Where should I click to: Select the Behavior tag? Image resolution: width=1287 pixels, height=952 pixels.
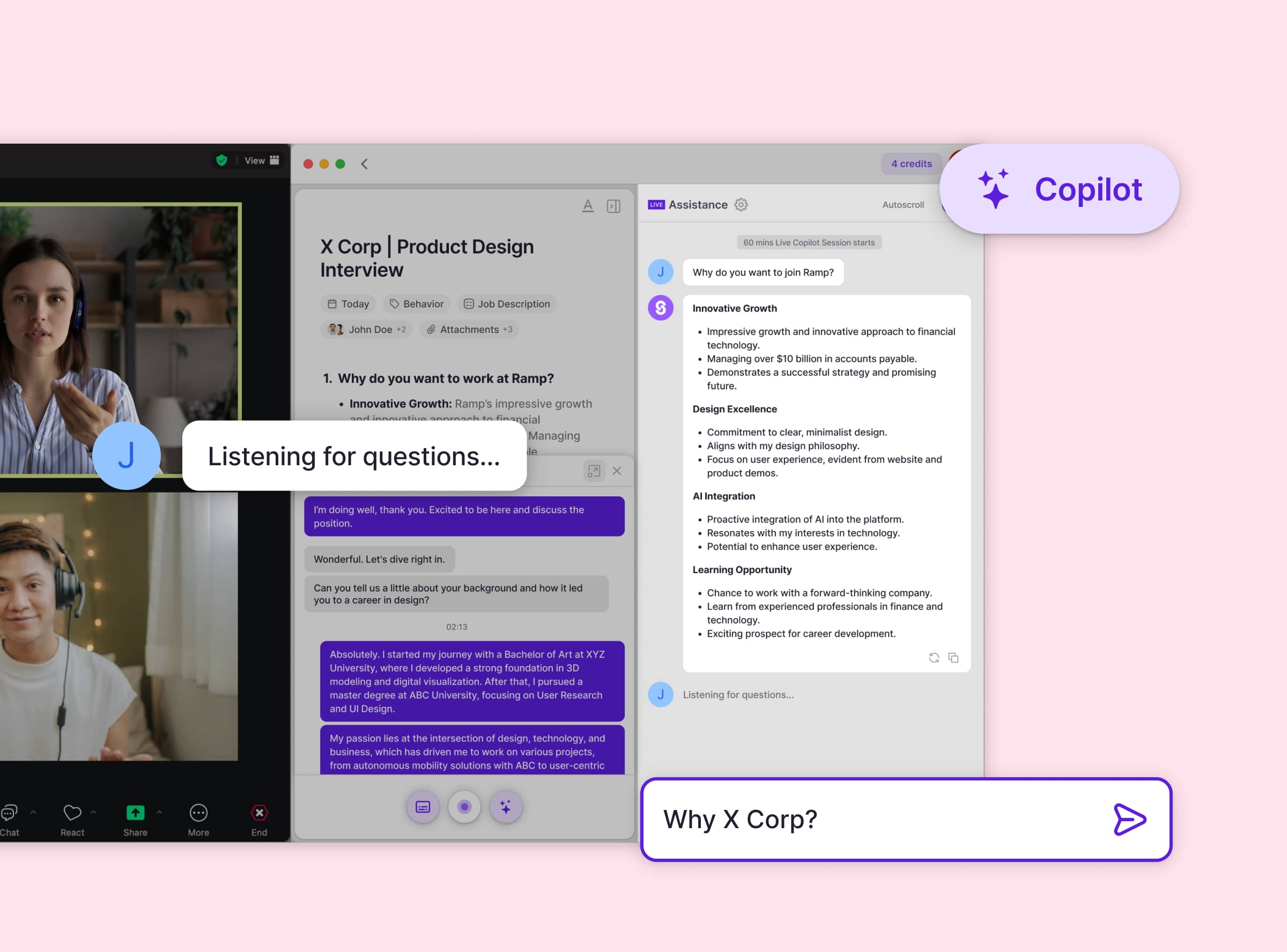pyautogui.click(x=417, y=304)
